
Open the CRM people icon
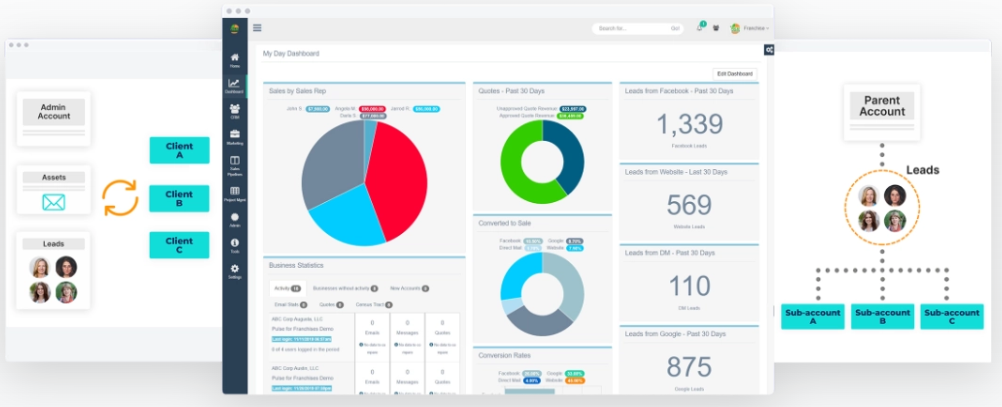pyautogui.click(x=235, y=111)
